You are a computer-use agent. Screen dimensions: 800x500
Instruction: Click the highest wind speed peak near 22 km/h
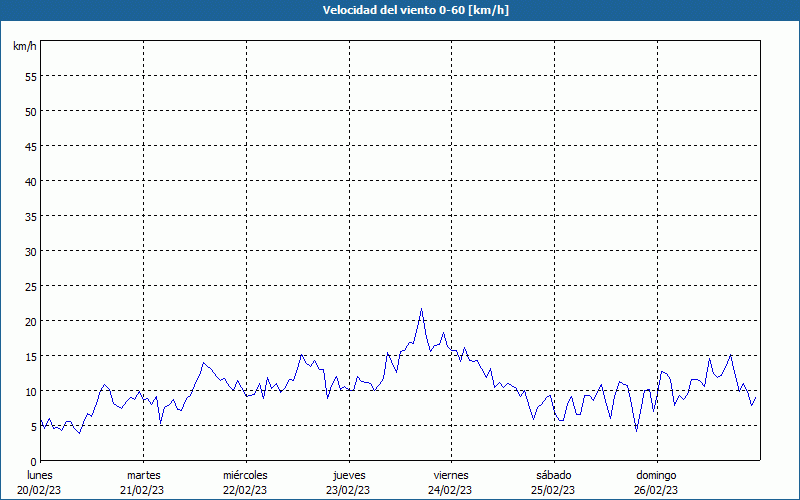tap(421, 309)
